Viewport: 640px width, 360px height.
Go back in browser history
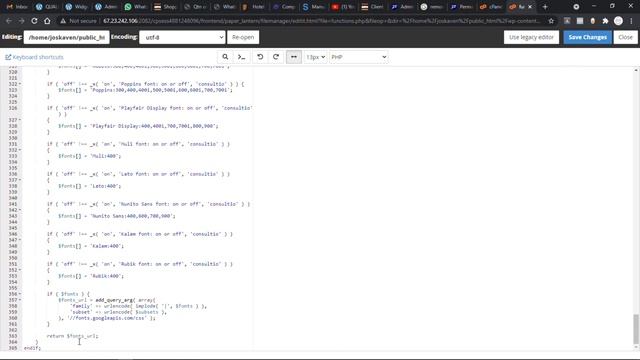tap(9, 21)
